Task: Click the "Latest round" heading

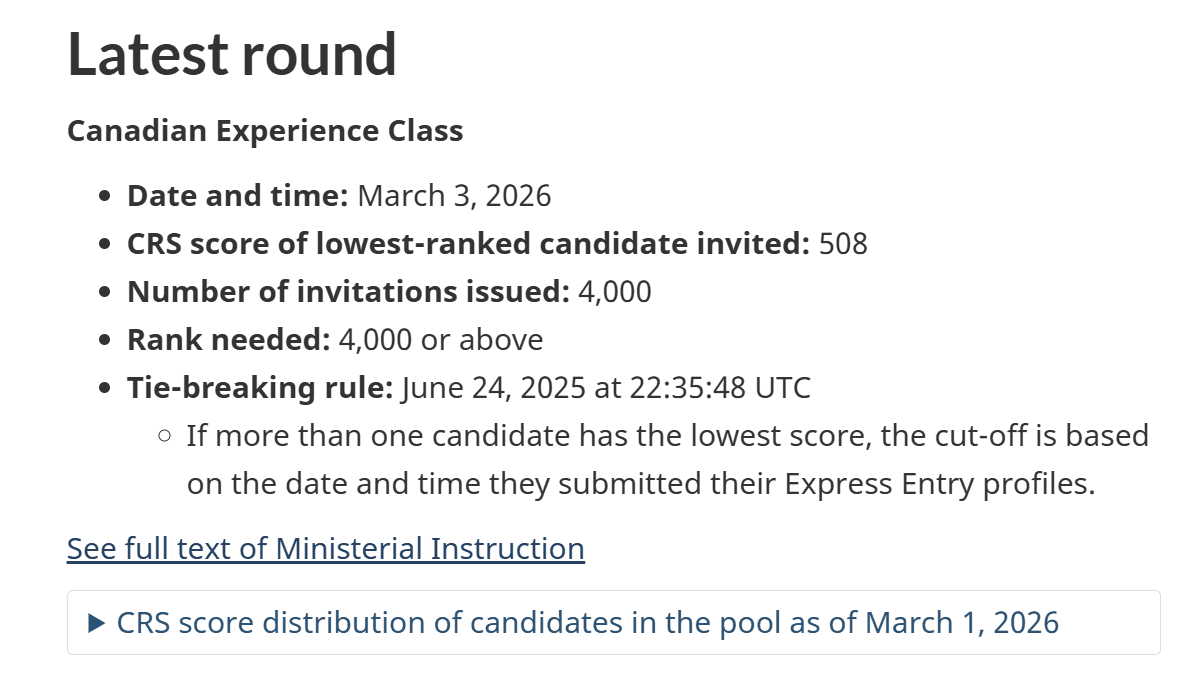Action: pyautogui.click(x=231, y=55)
